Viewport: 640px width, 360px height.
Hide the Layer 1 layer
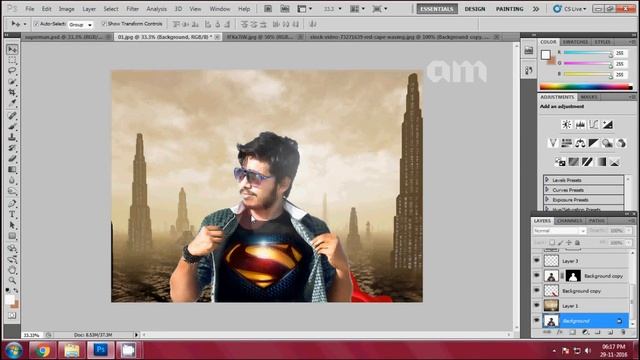pyautogui.click(x=537, y=305)
